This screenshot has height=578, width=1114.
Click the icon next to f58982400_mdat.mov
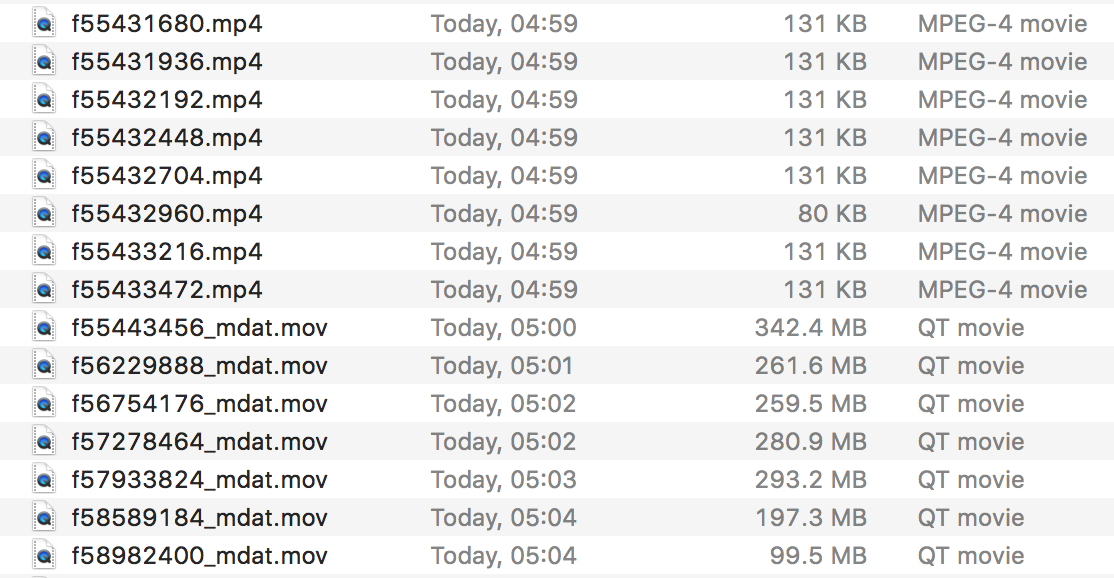pos(44,555)
